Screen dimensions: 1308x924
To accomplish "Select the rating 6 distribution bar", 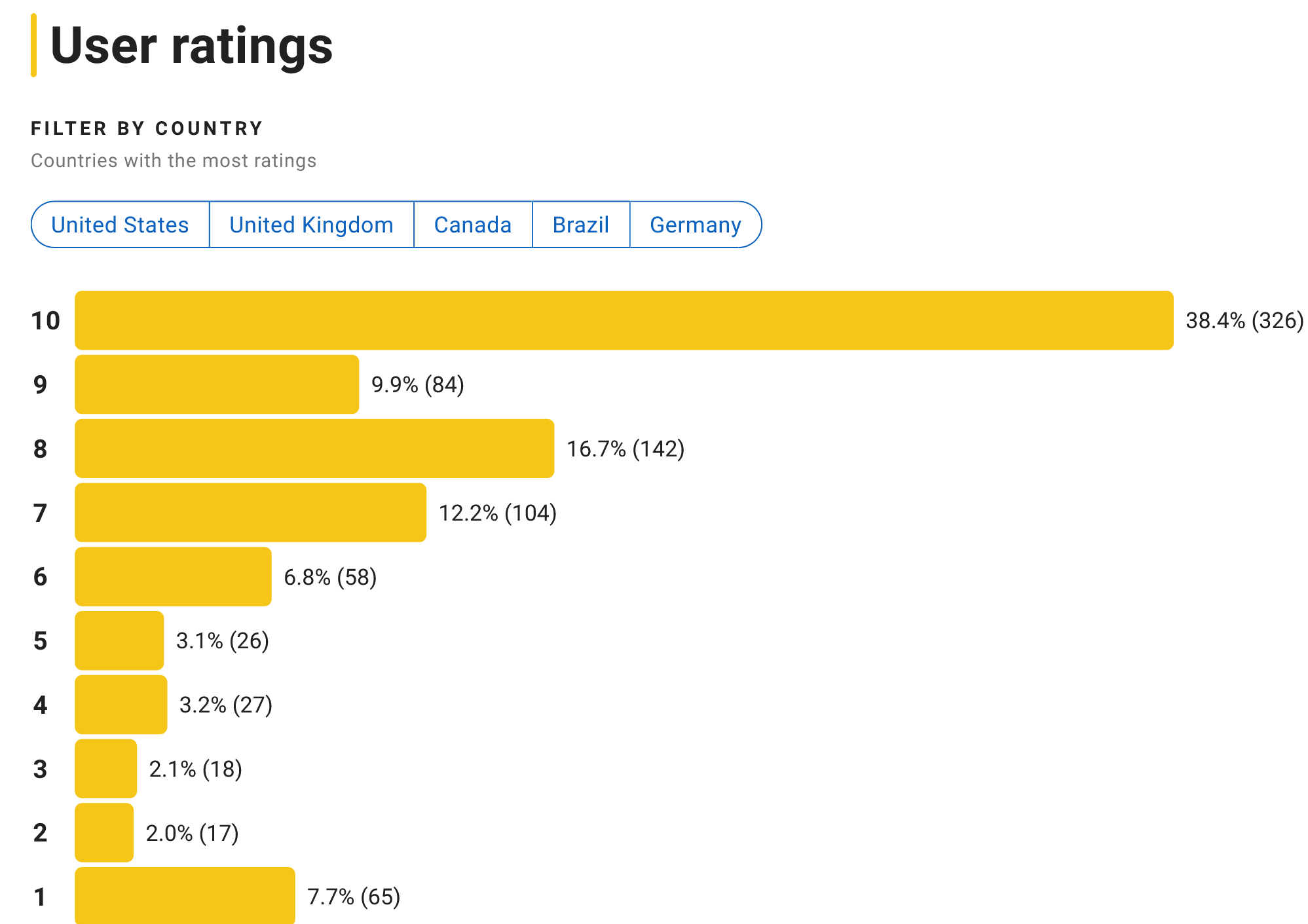I will [174, 578].
